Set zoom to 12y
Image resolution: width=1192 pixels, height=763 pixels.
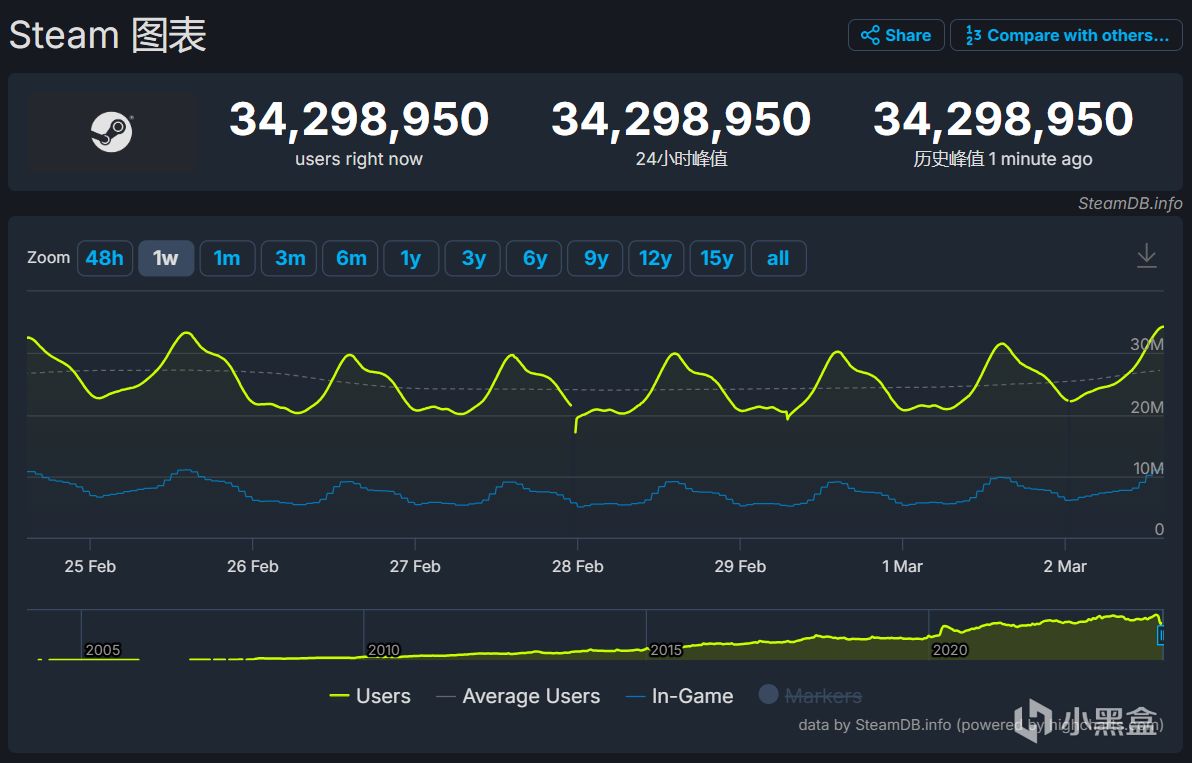click(x=656, y=258)
